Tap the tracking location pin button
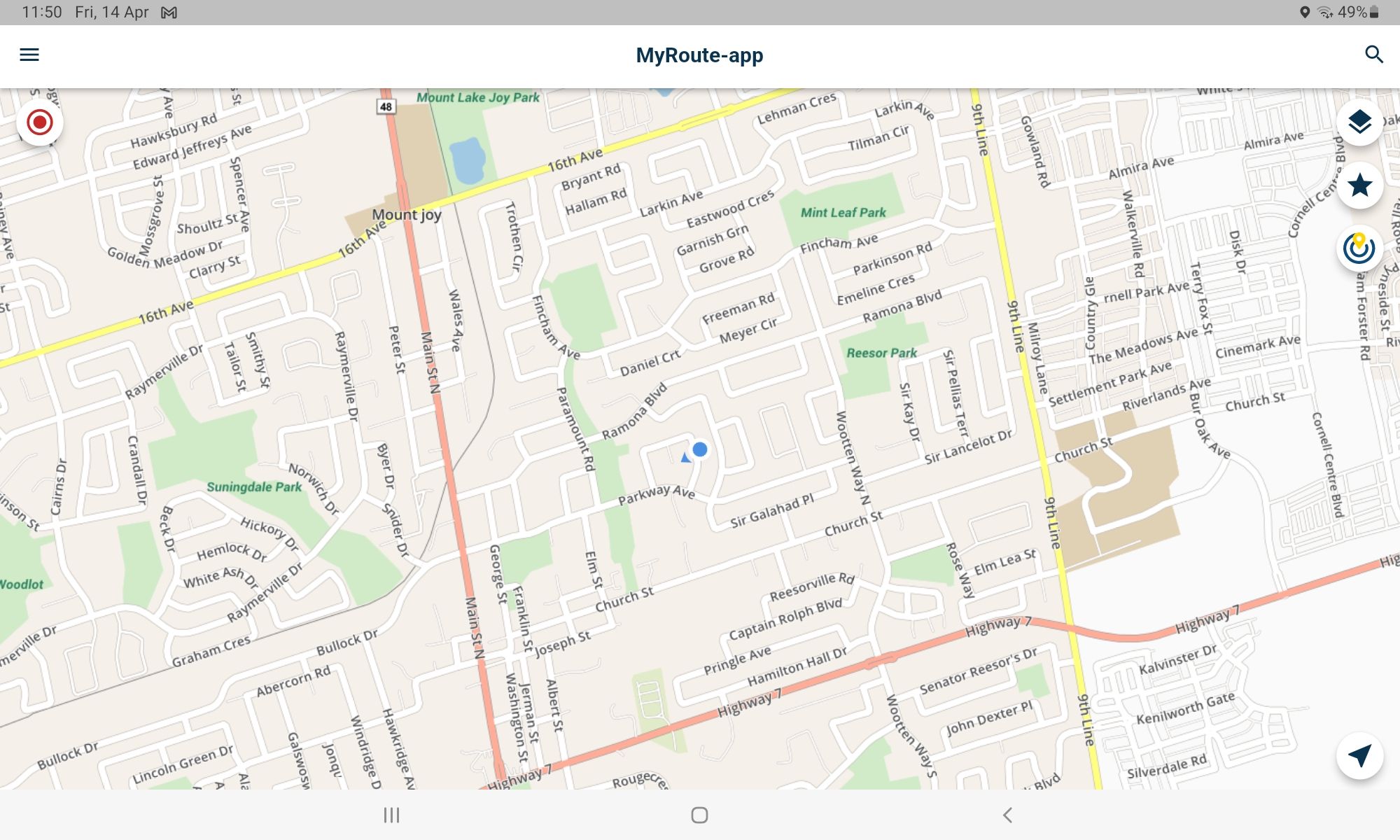 tap(1359, 248)
